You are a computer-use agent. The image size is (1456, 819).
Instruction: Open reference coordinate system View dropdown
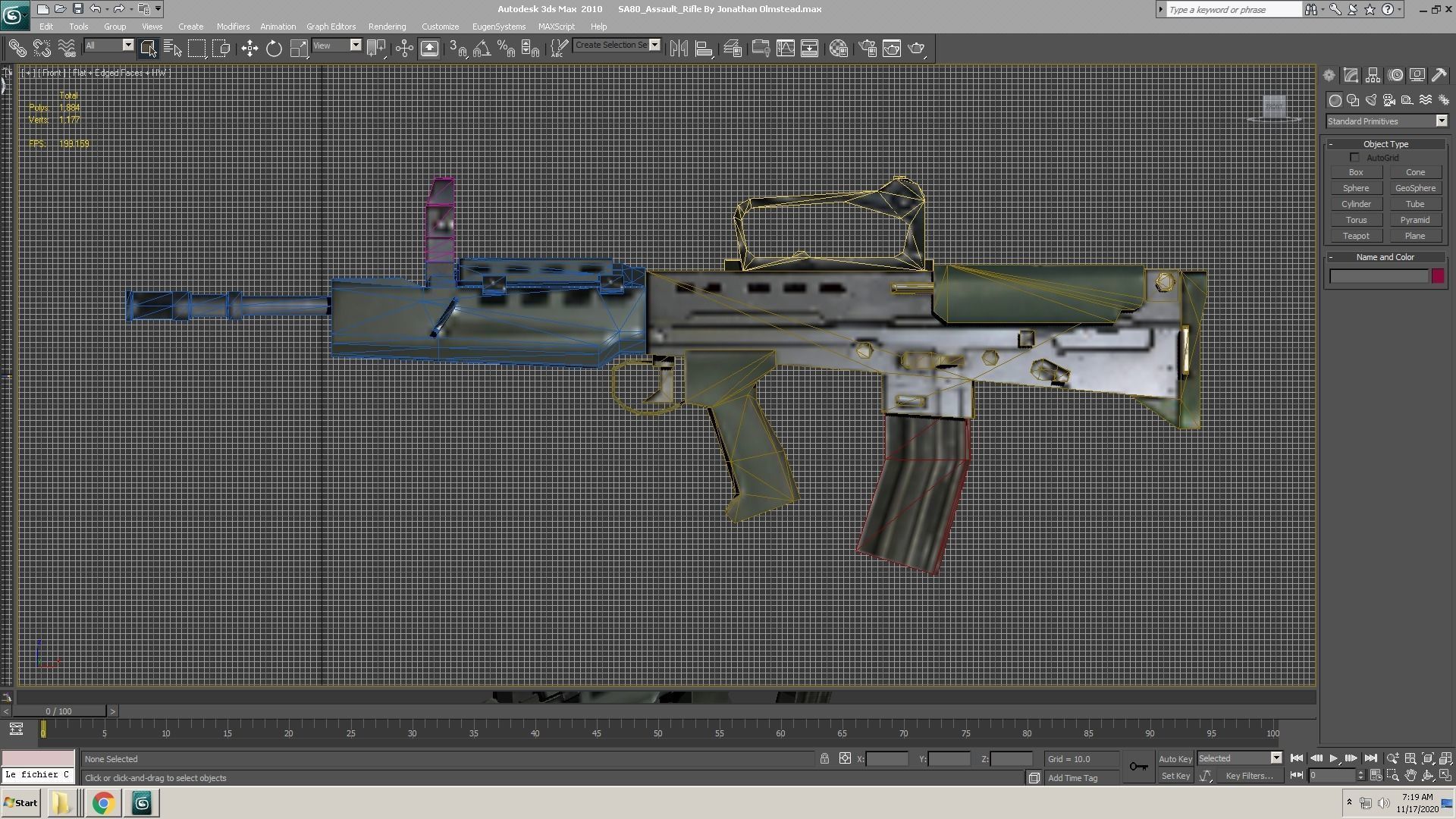coord(337,45)
